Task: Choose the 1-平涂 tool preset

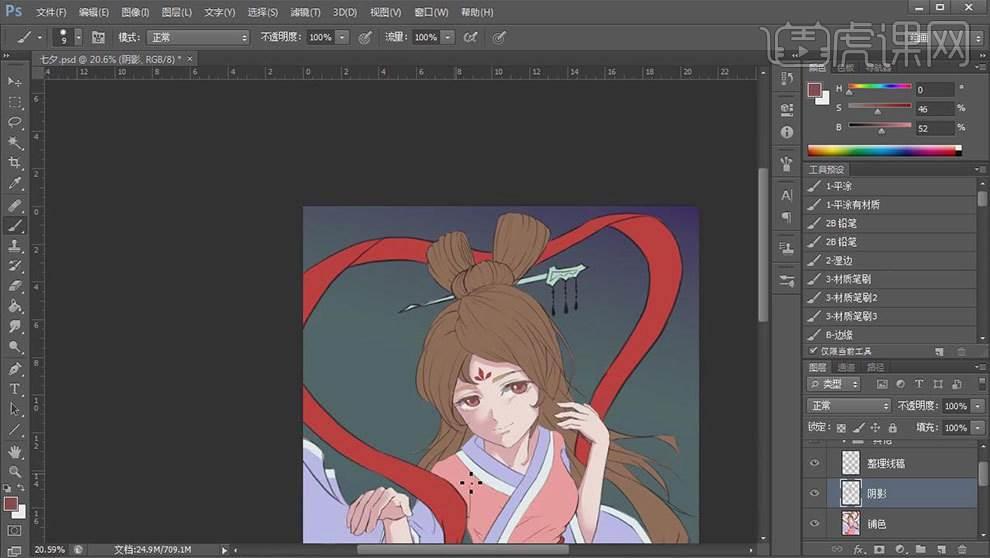Action: tap(890, 186)
